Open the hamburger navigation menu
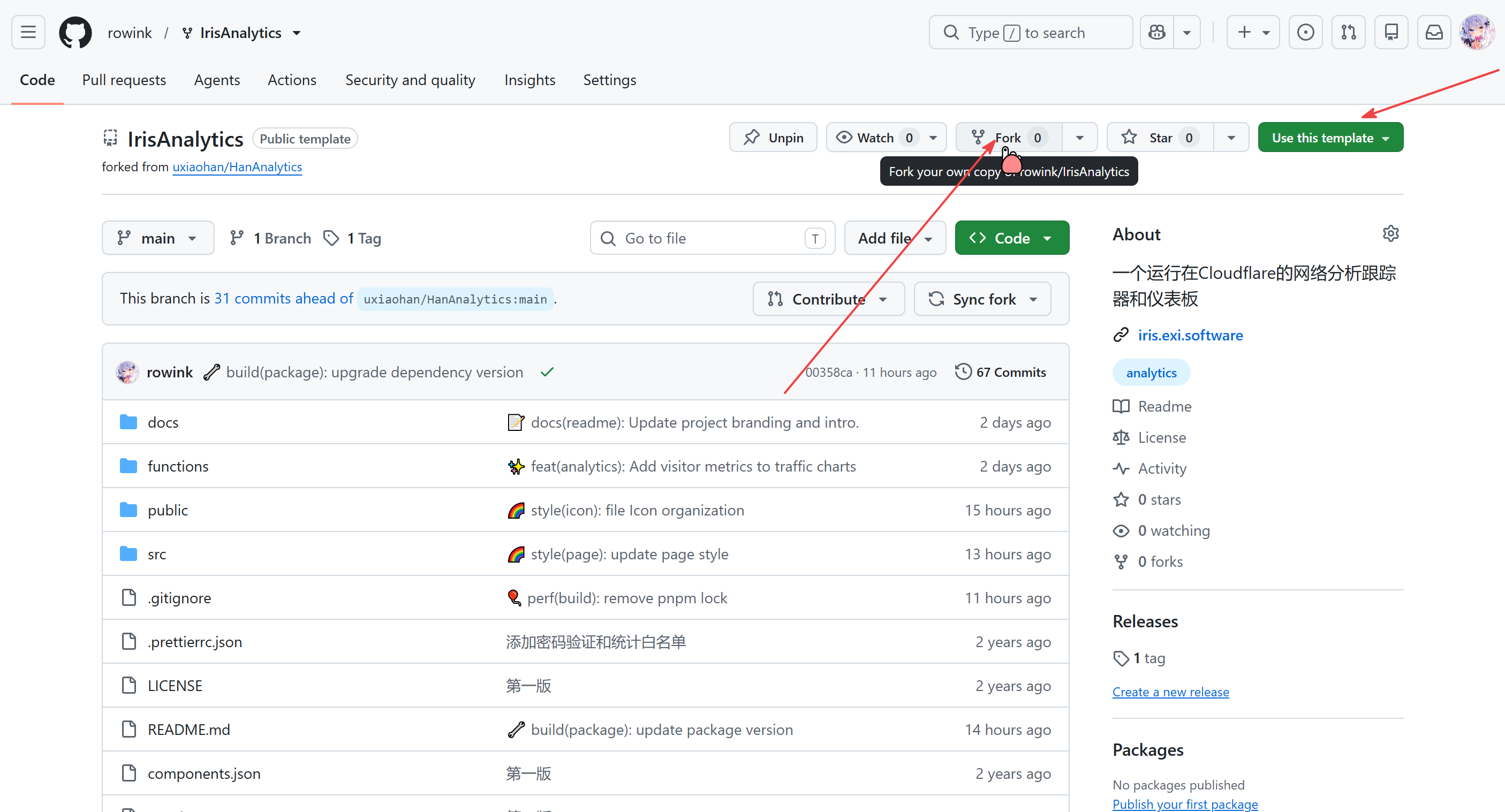1505x812 pixels. [x=28, y=33]
